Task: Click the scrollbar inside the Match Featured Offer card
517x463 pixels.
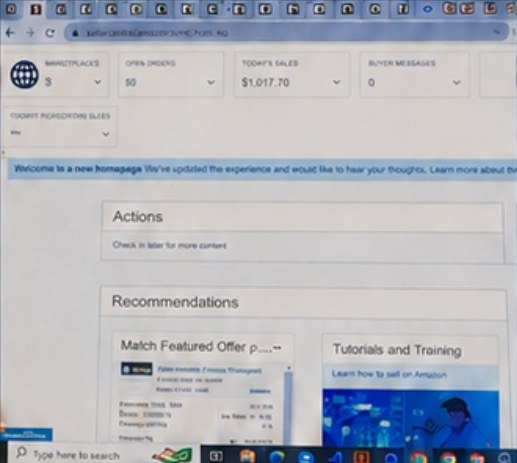Action: pos(288,408)
